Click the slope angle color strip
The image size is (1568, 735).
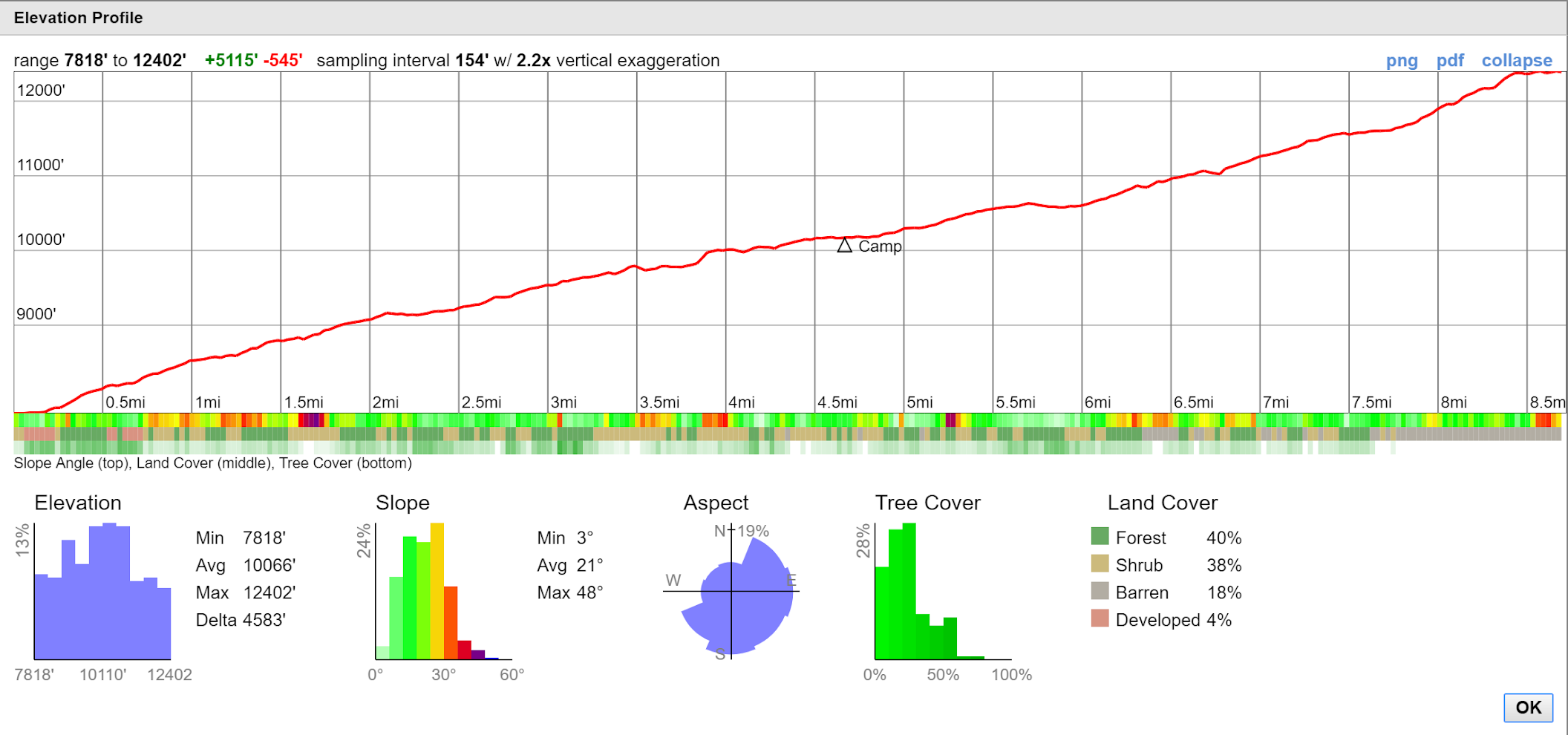click(788, 420)
